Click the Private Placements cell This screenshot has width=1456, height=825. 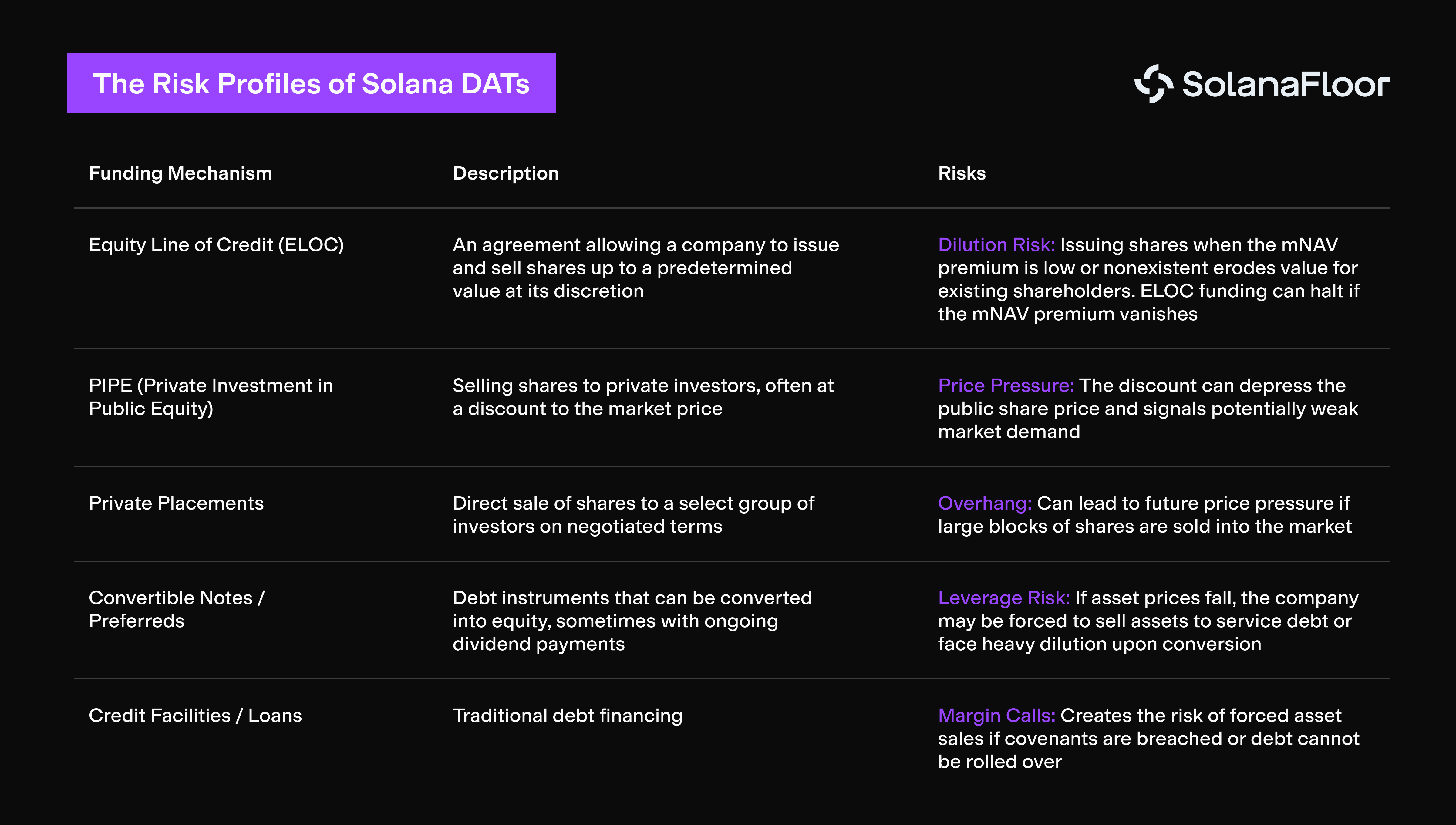coord(176,503)
